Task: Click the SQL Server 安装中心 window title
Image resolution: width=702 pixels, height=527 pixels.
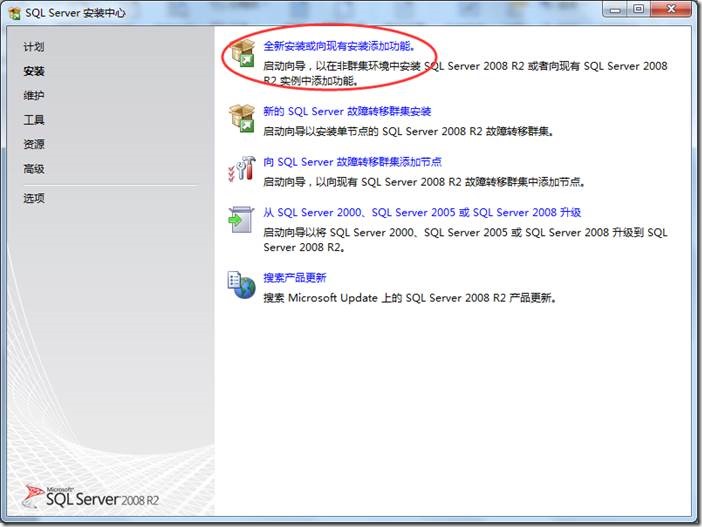Action: coord(75,13)
